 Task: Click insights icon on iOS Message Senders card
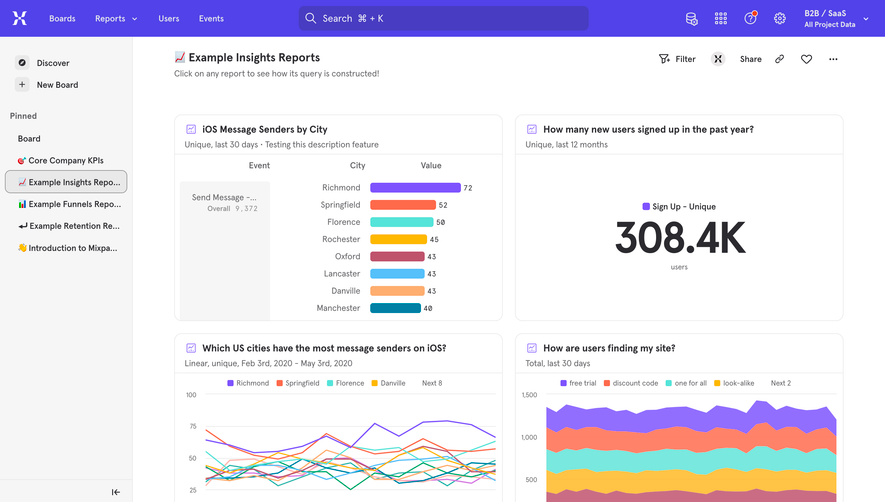coord(191,129)
